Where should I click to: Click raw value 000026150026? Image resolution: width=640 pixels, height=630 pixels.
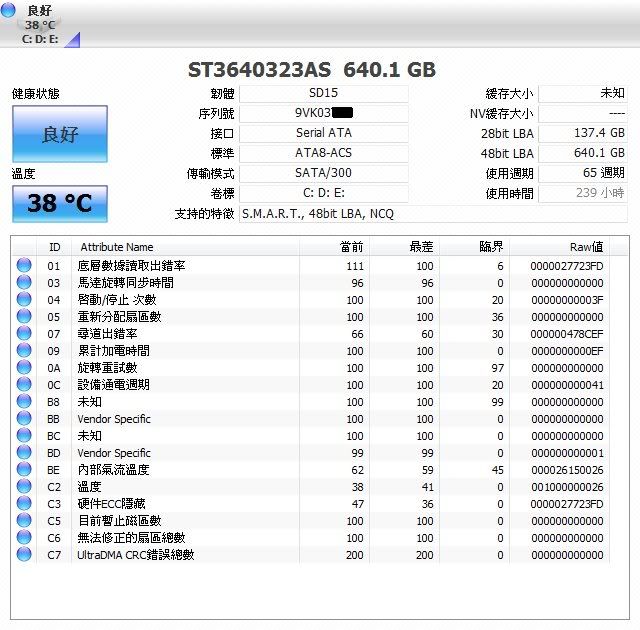567,470
